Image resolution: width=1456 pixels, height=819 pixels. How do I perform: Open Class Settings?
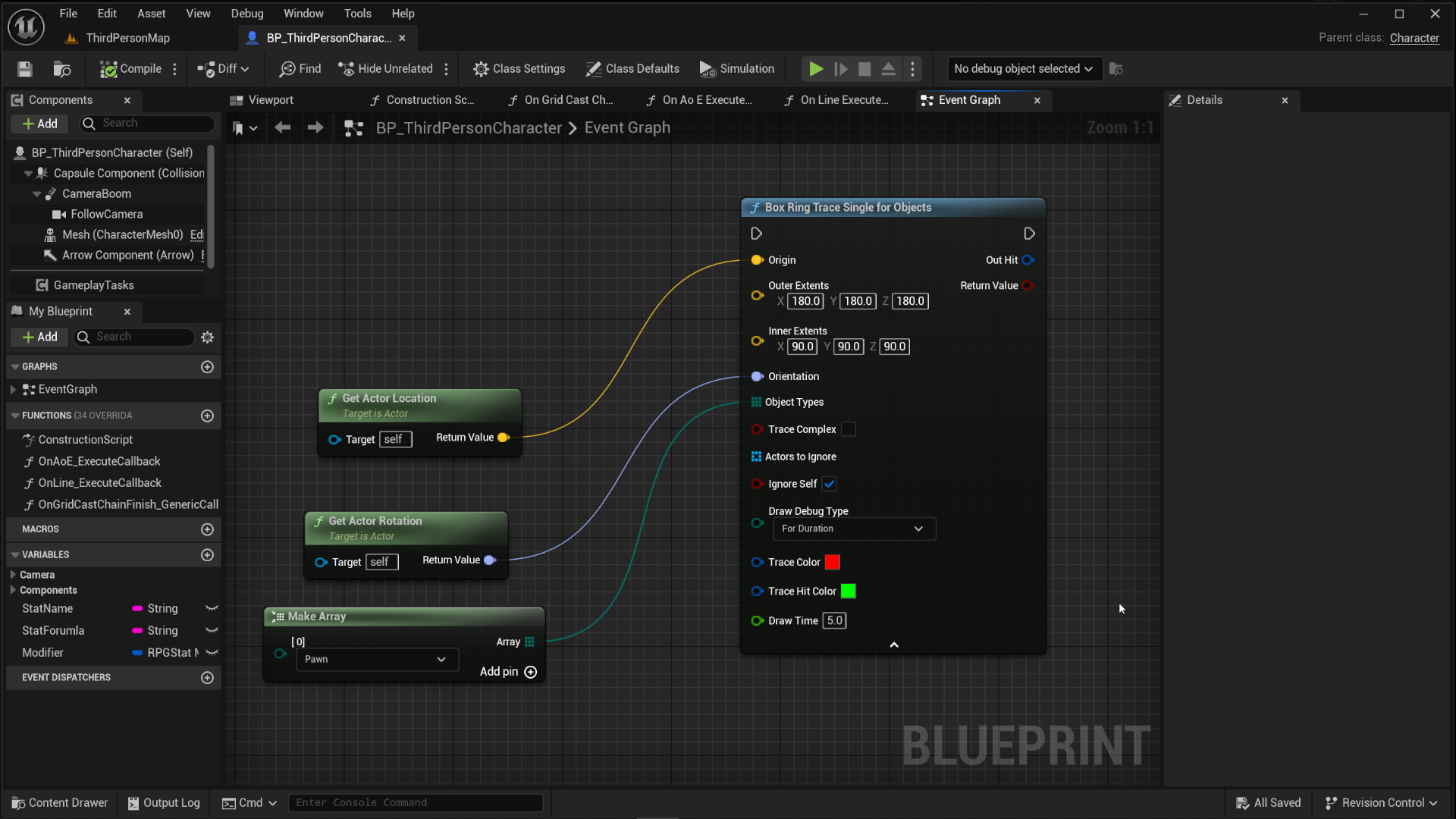click(519, 69)
